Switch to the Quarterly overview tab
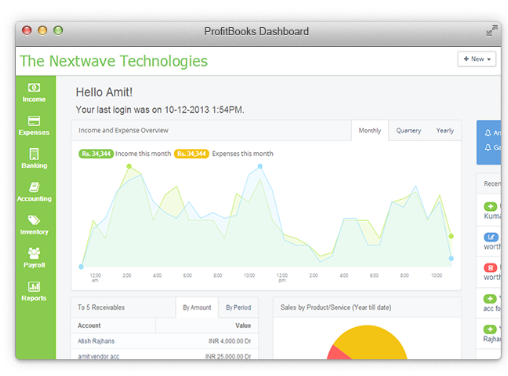Viewport: 508px width, 376px height. click(x=408, y=131)
